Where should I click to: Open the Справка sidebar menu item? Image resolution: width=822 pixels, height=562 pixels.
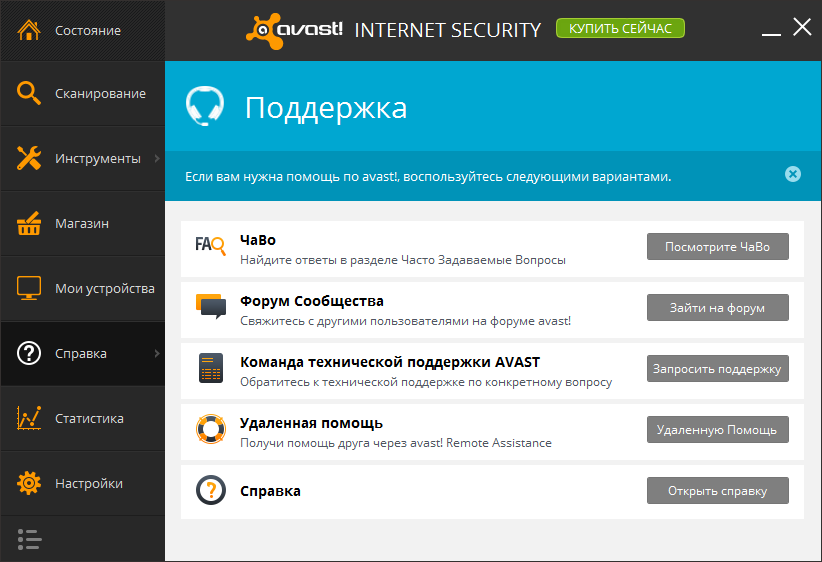click(x=80, y=353)
